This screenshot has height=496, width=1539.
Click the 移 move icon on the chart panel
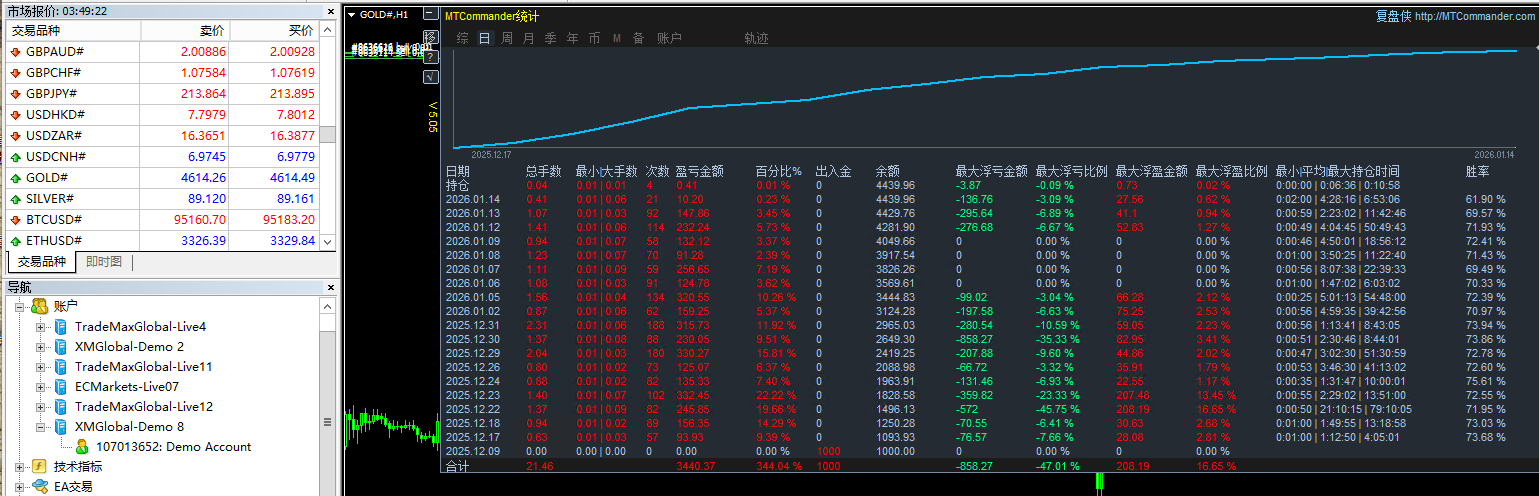coord(431,37)
